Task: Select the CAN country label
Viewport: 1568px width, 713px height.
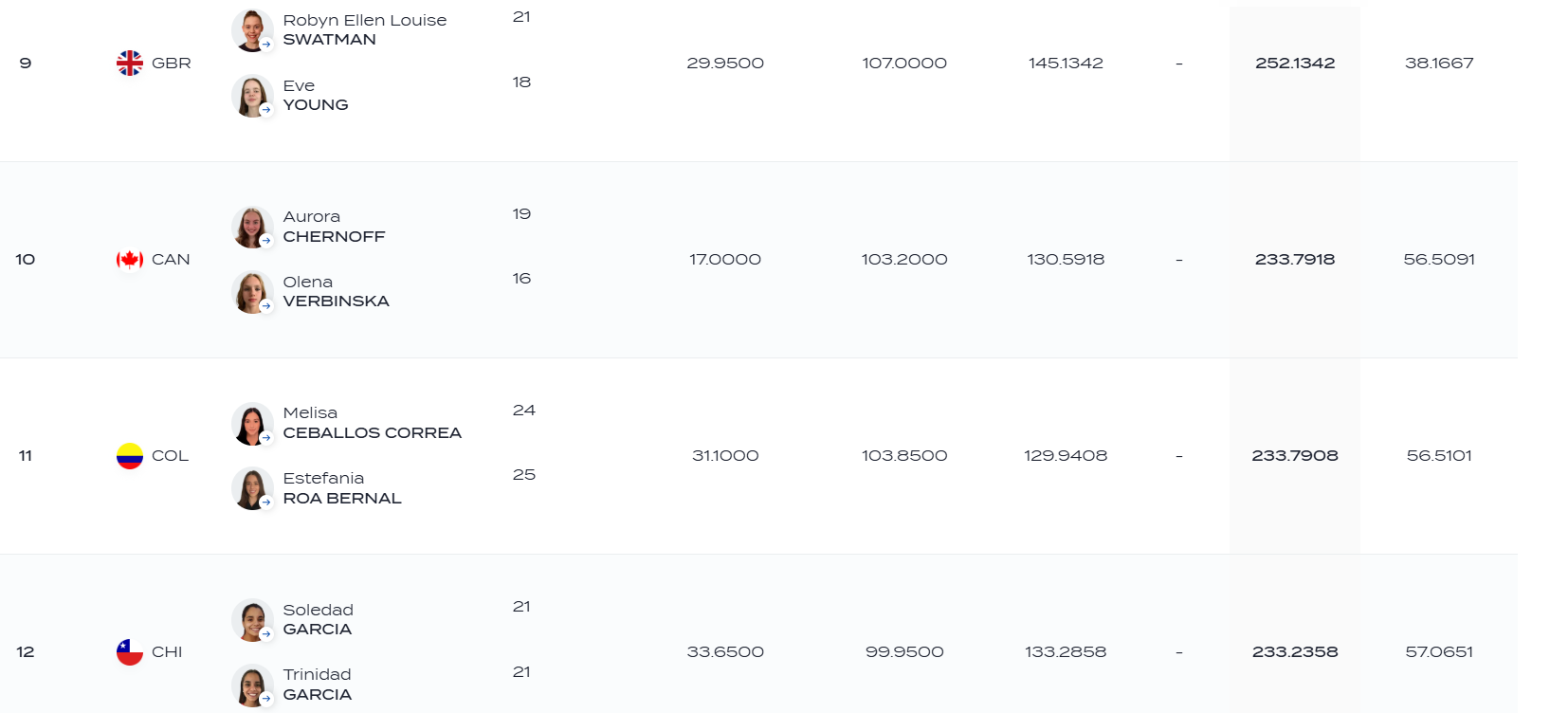Action: pyautogui.click(x=171, y=260)
